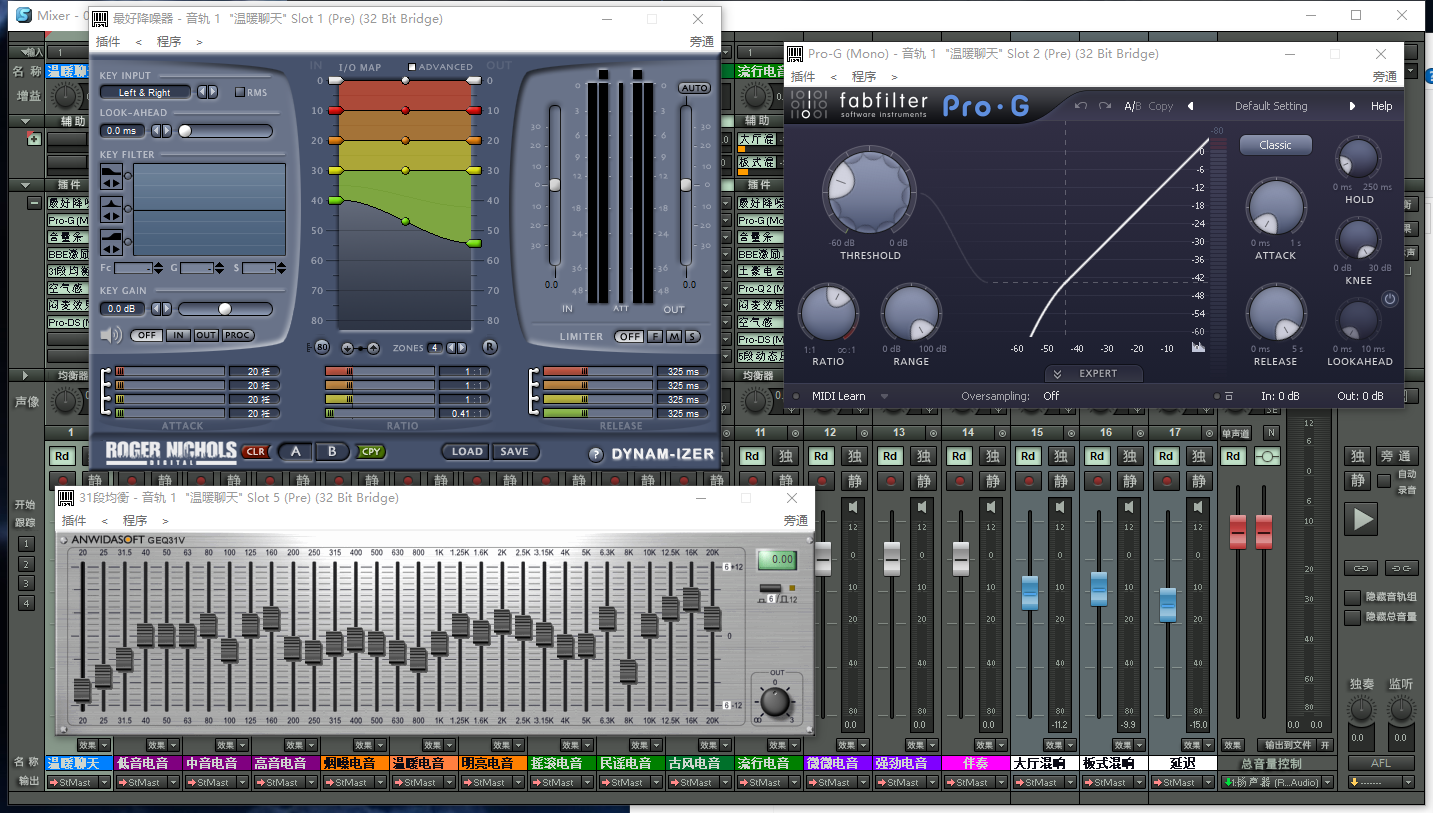Open the Left & Right key input selector
This screenshot has width=1433, height=813.
point(146,92)
